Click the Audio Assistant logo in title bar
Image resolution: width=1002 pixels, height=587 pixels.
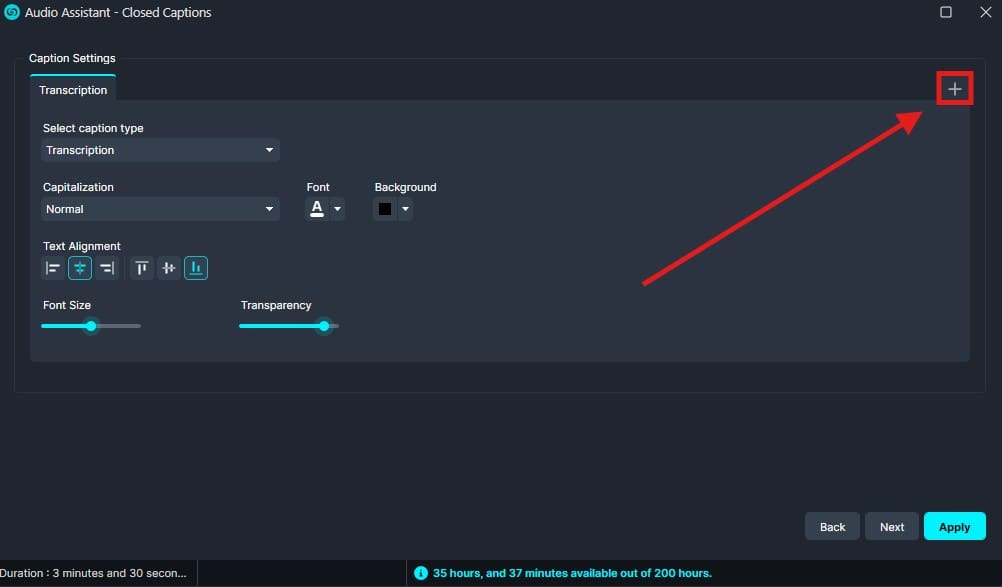[x=12, y=13]
